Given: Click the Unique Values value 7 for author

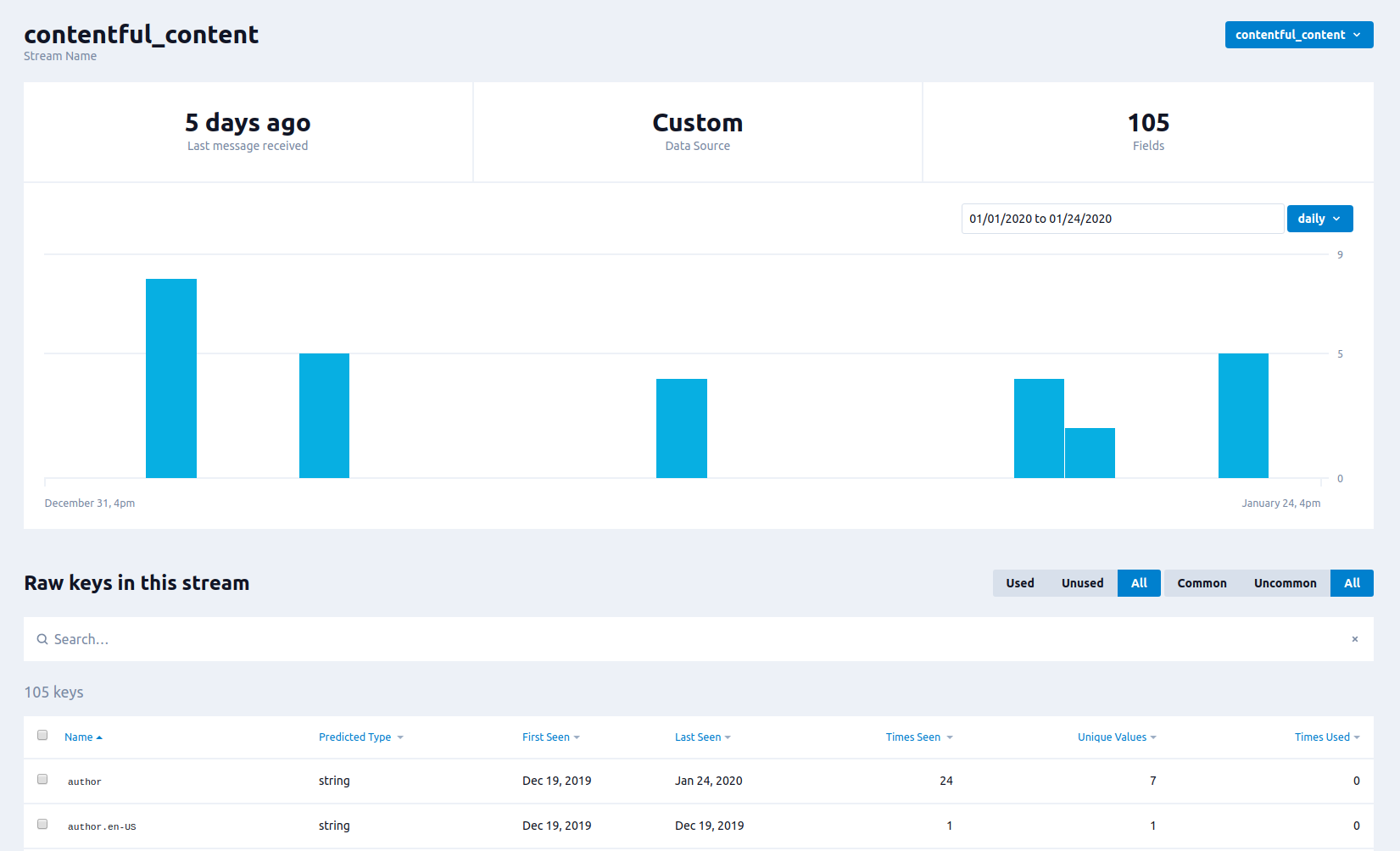Looking at the screenshot, I should point(1152,781).
